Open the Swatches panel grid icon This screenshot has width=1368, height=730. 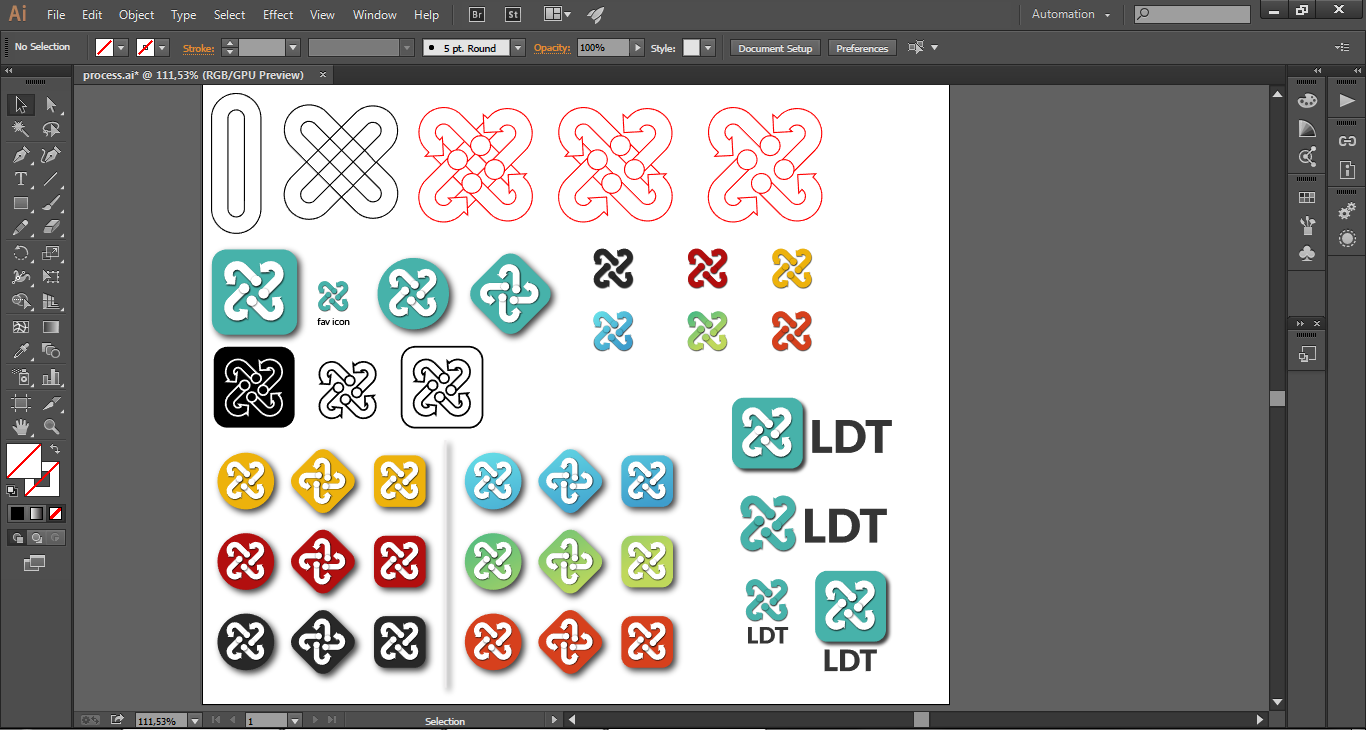coord(1307,198)
